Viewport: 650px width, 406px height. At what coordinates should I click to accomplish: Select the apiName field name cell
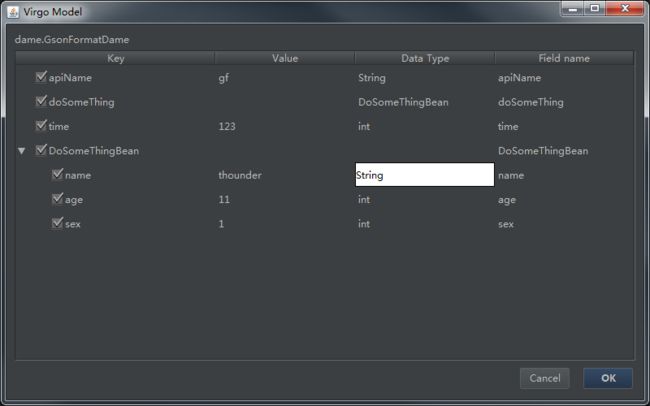[x=564, y=78]
